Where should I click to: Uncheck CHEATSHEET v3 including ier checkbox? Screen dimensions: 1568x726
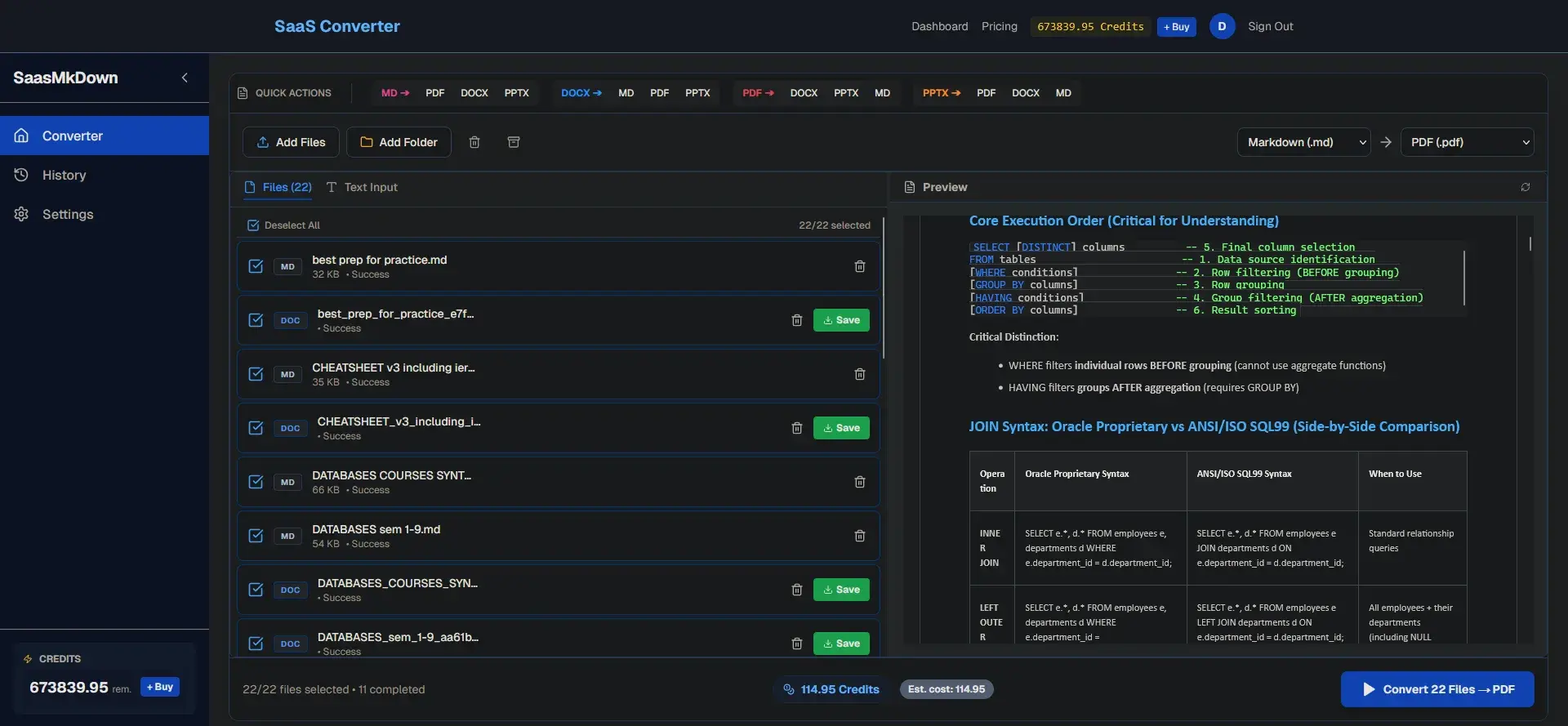(x=256, y=374)
